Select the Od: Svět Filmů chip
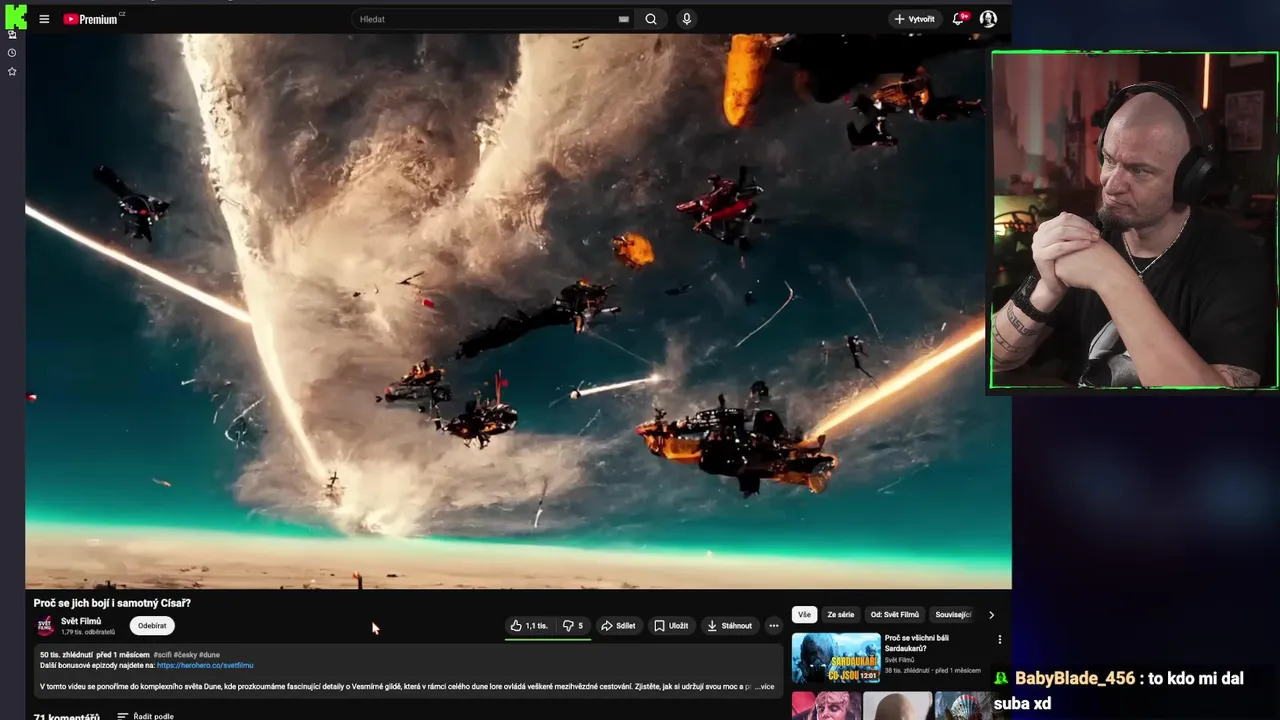 point(894,615)
